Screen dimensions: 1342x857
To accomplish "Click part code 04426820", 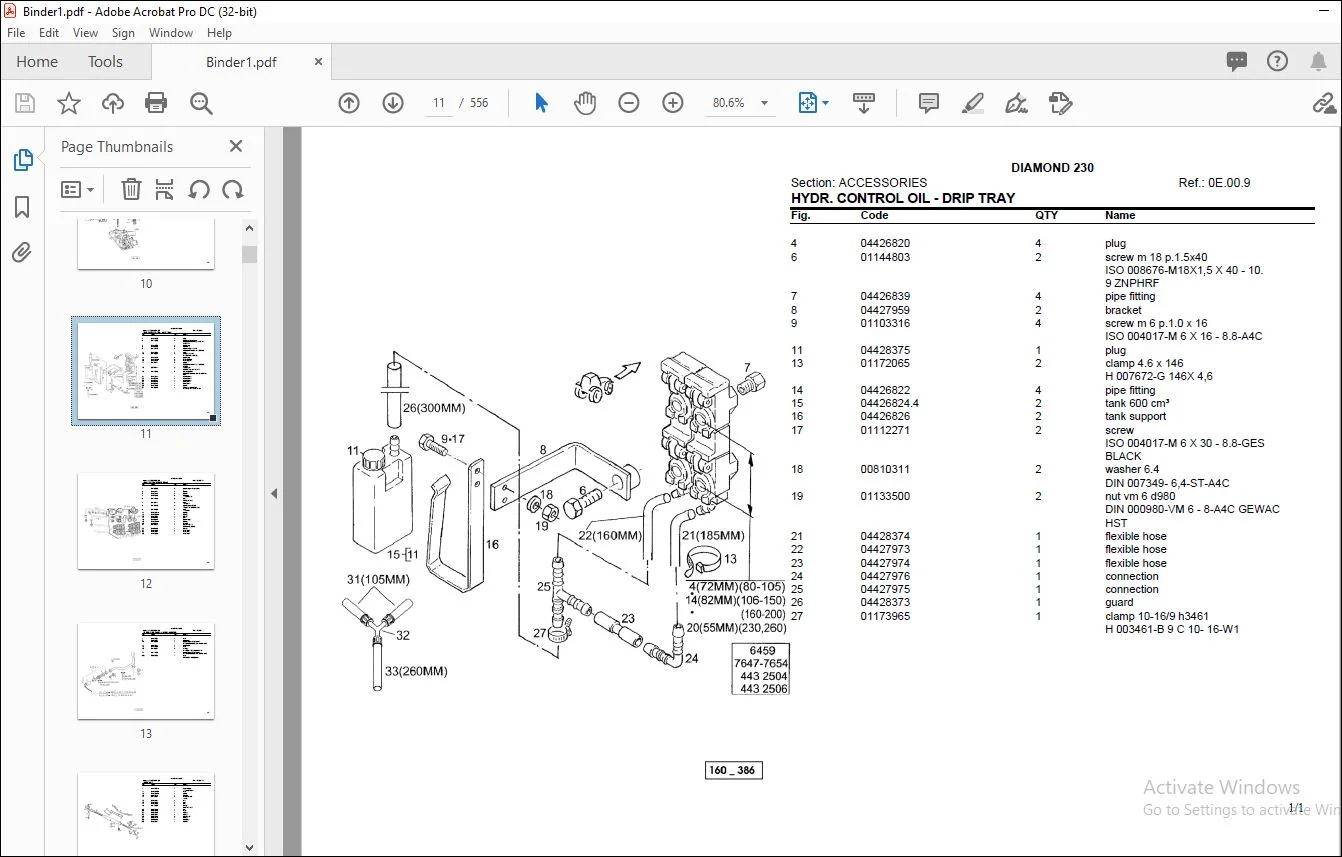I will click(x=885, y=243).
